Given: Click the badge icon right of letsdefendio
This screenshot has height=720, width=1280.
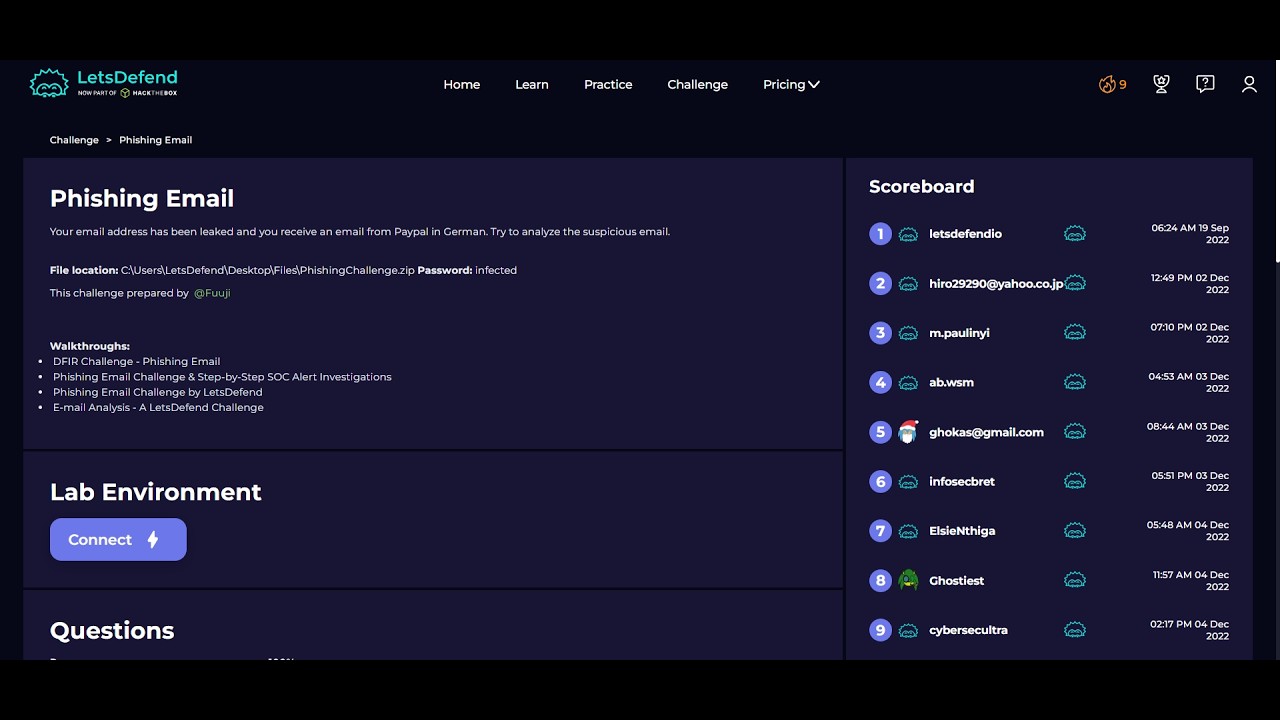Looking at the screenshot, I should tap(1075, 234).
